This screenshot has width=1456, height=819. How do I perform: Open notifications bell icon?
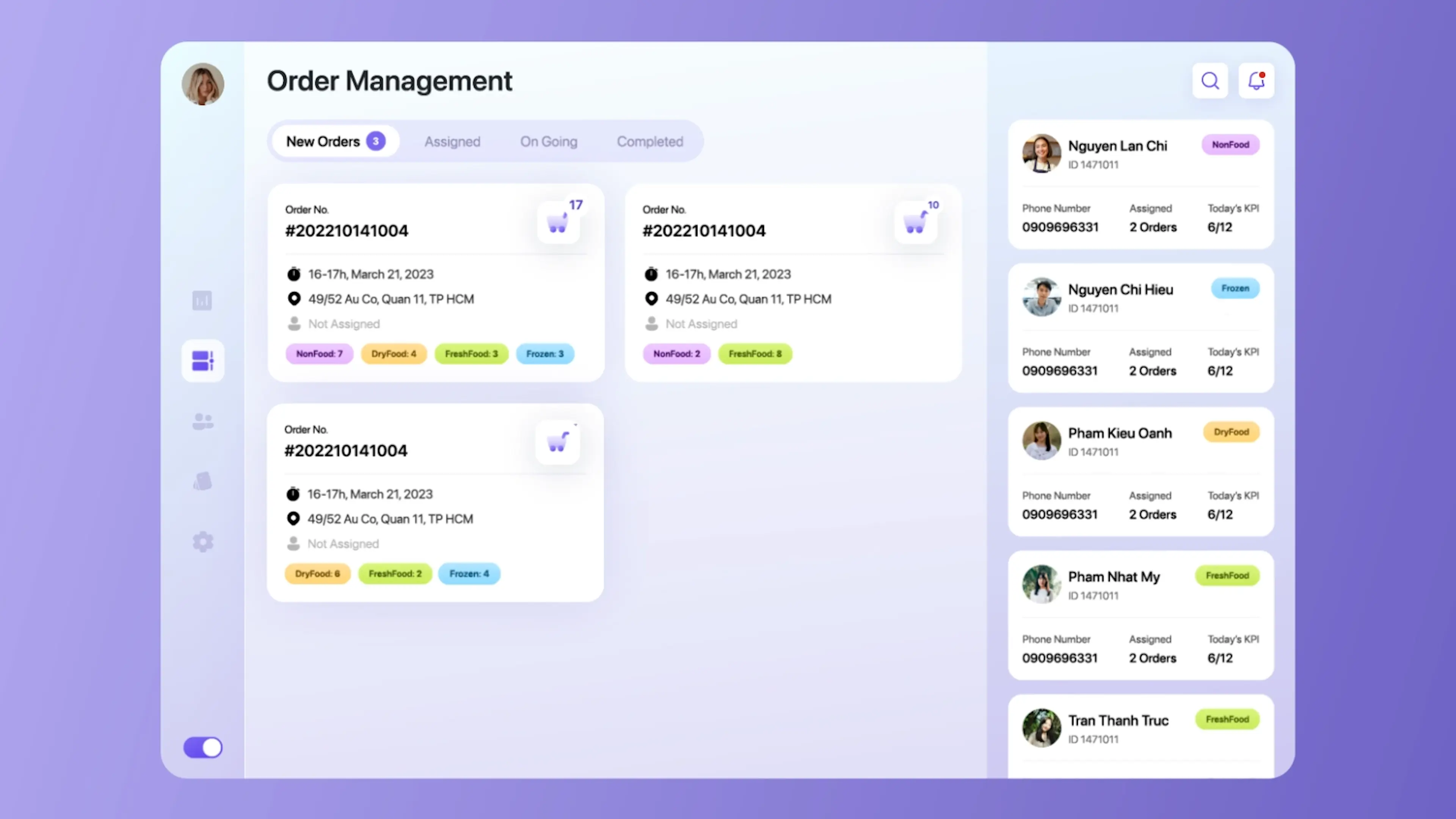coord(1256,81)
